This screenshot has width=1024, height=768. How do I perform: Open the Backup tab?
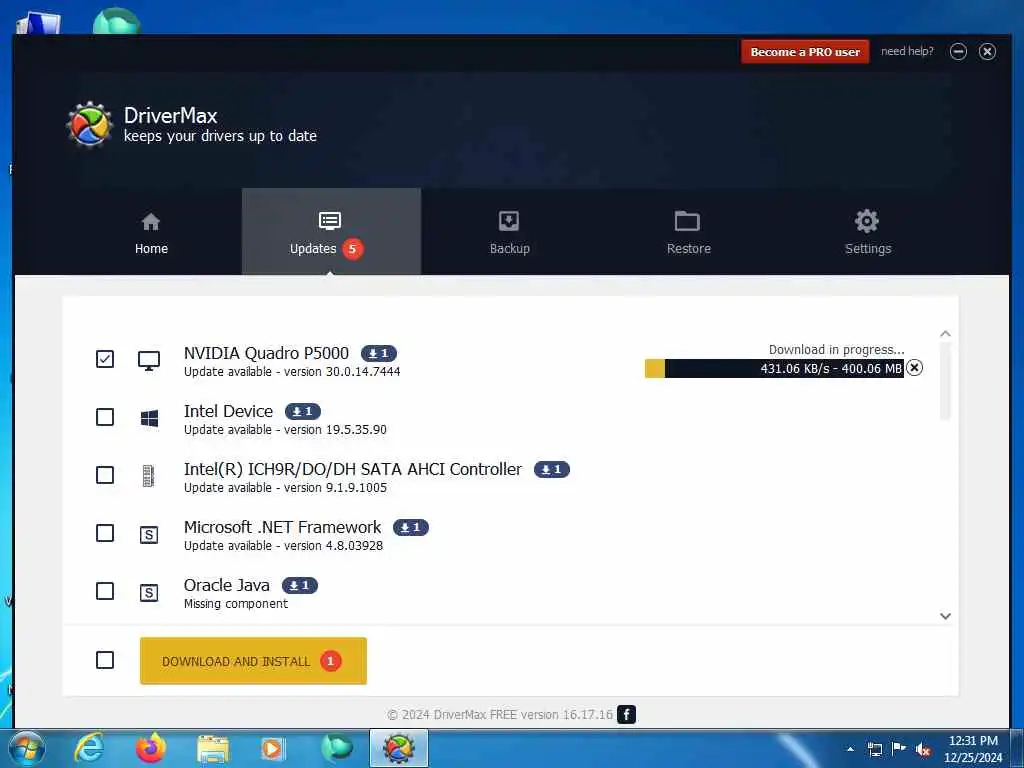coord(509,232)
